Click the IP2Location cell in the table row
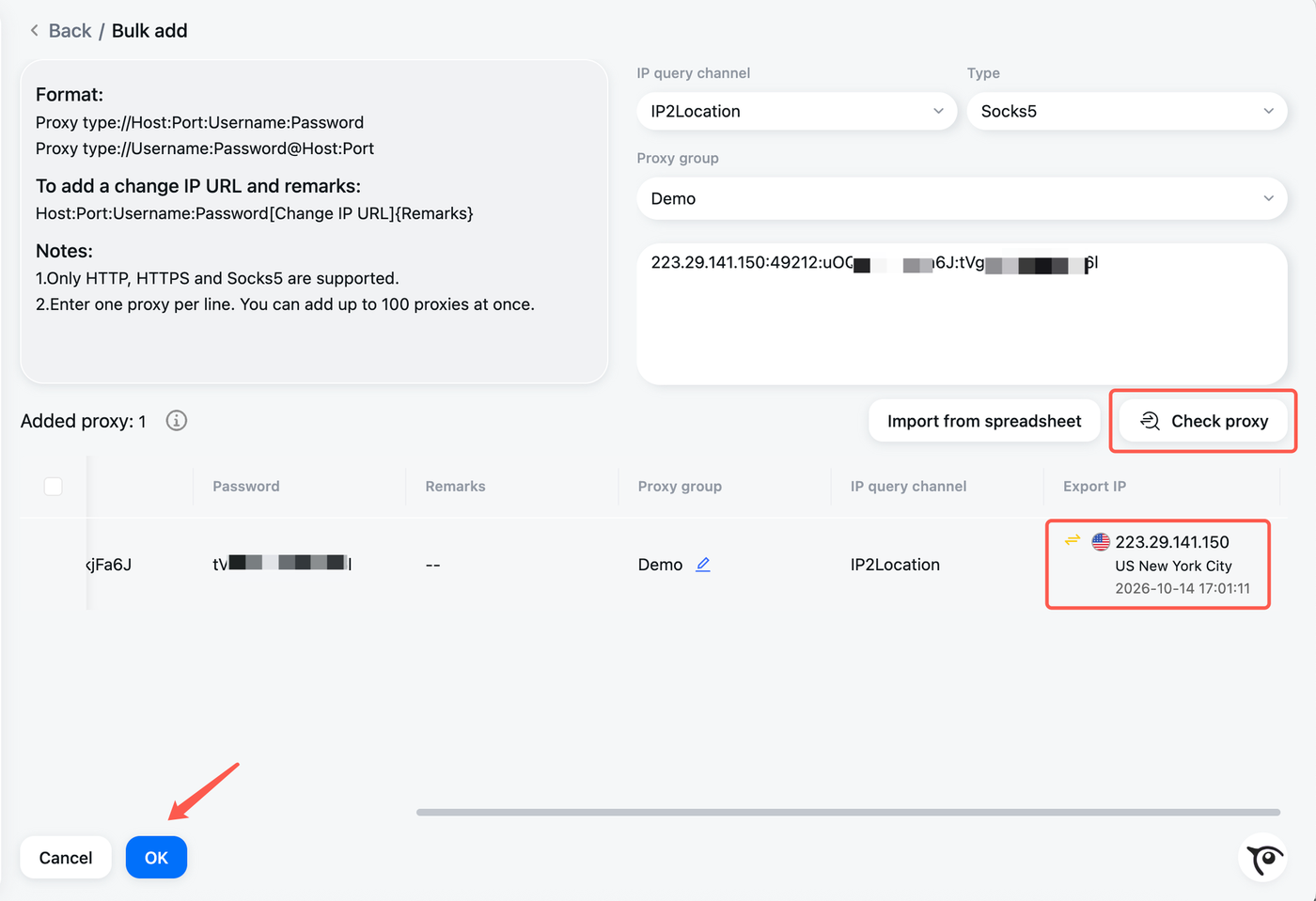The height and width of the screenshot is (901, 1316). (x=895, y=565)
